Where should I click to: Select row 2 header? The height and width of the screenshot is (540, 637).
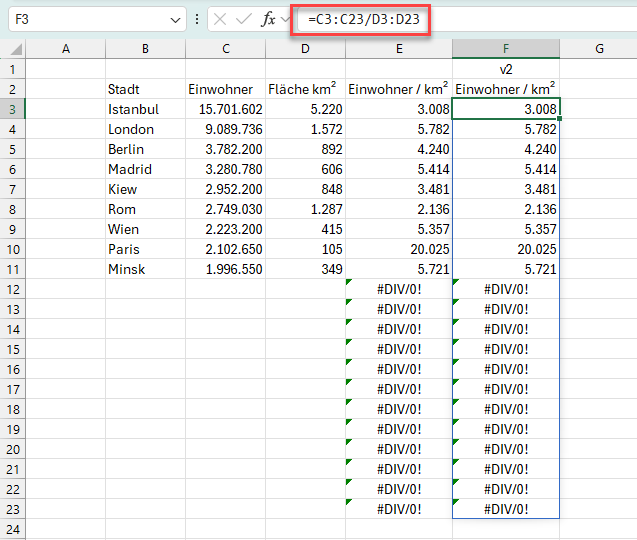pyautogui.click(x=13, y=89)
